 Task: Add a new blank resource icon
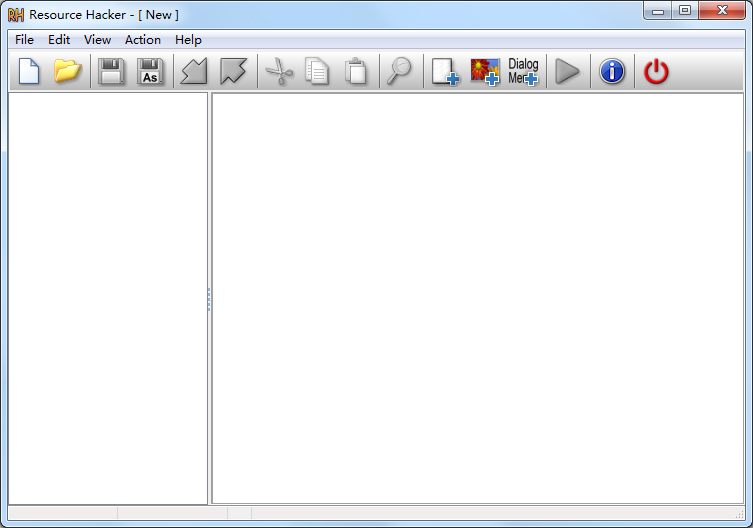(x=445, y=72)
